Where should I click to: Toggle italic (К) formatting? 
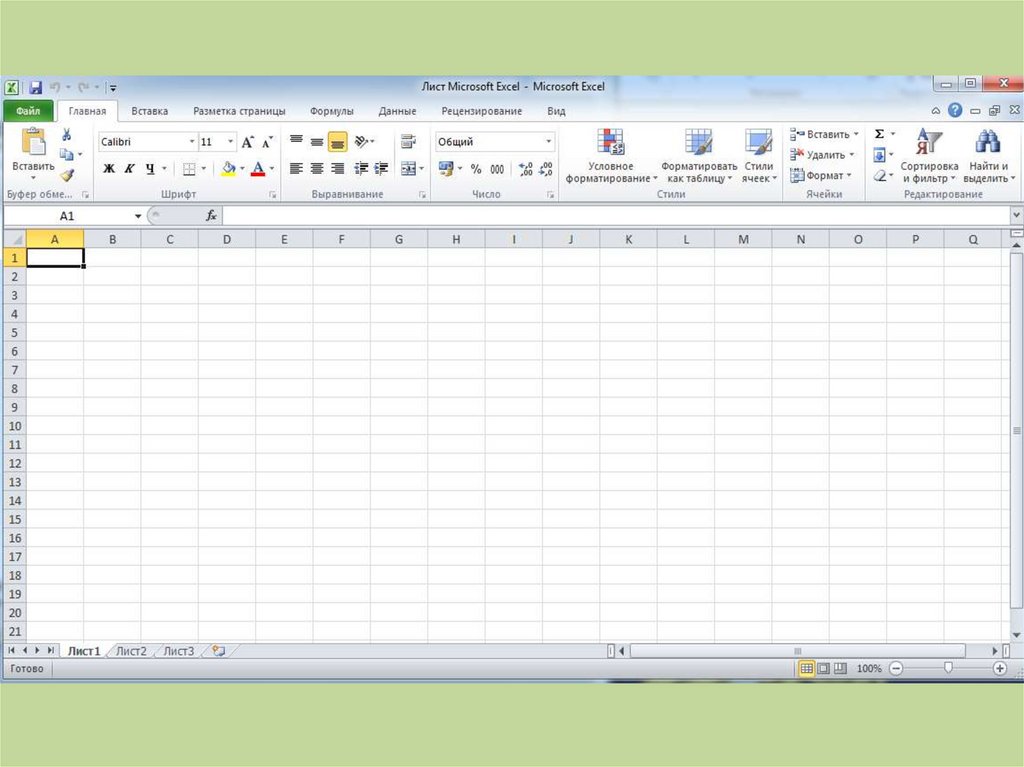tap(129, 169)
